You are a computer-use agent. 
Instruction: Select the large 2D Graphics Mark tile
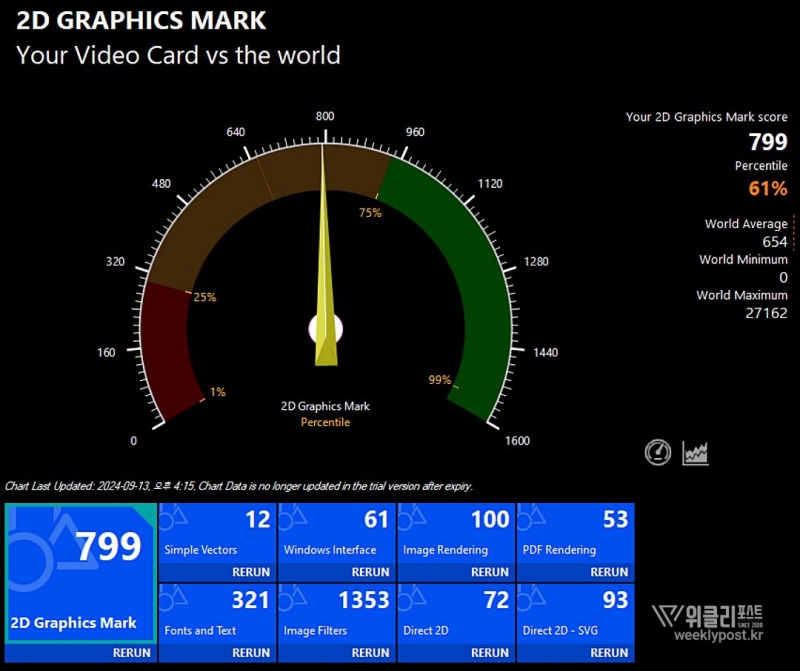[x=81, y=572]
